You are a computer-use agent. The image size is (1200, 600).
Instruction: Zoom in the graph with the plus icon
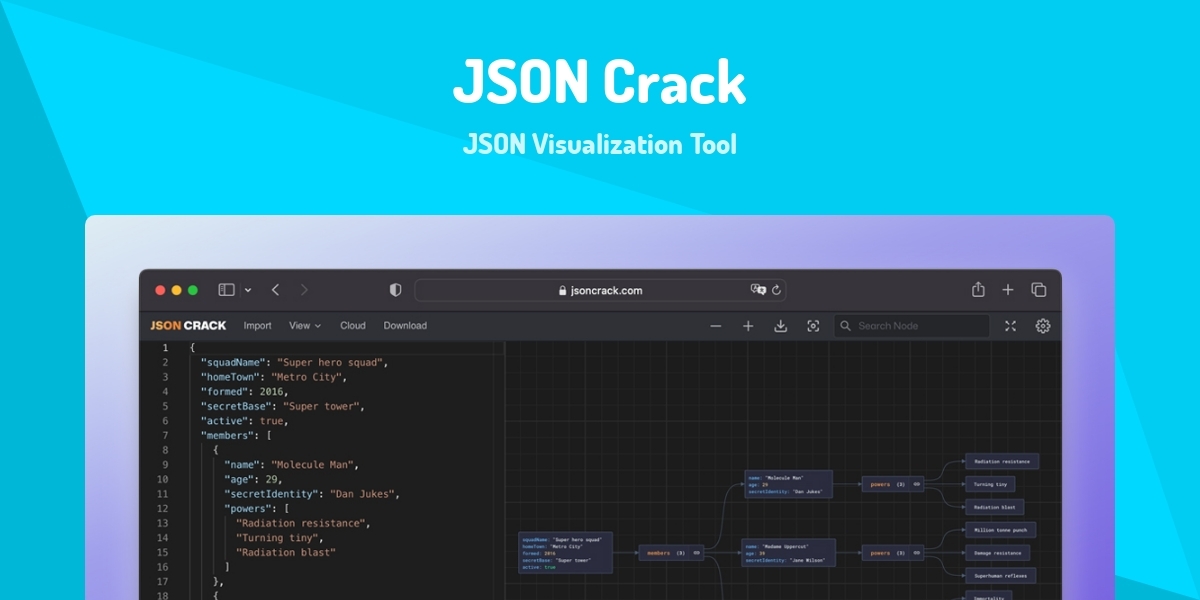[748, 326]
